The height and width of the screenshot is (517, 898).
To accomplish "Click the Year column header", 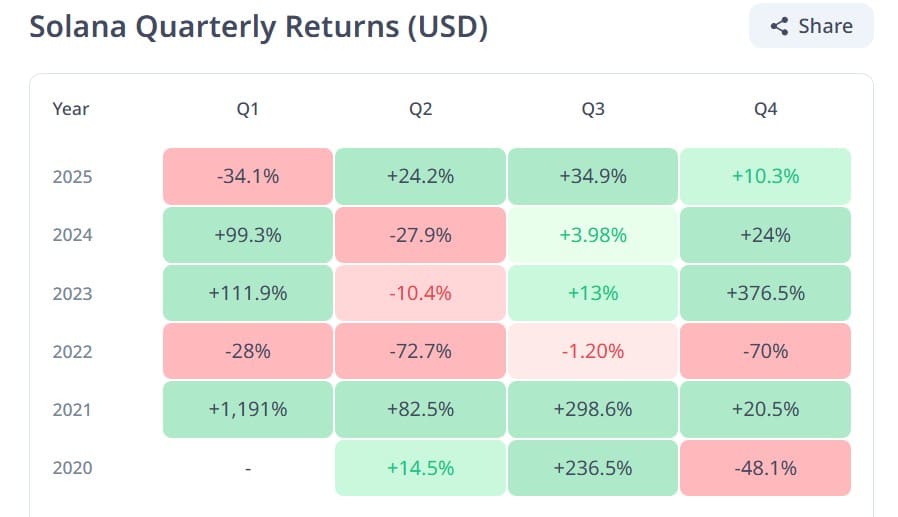I will 71,109.
